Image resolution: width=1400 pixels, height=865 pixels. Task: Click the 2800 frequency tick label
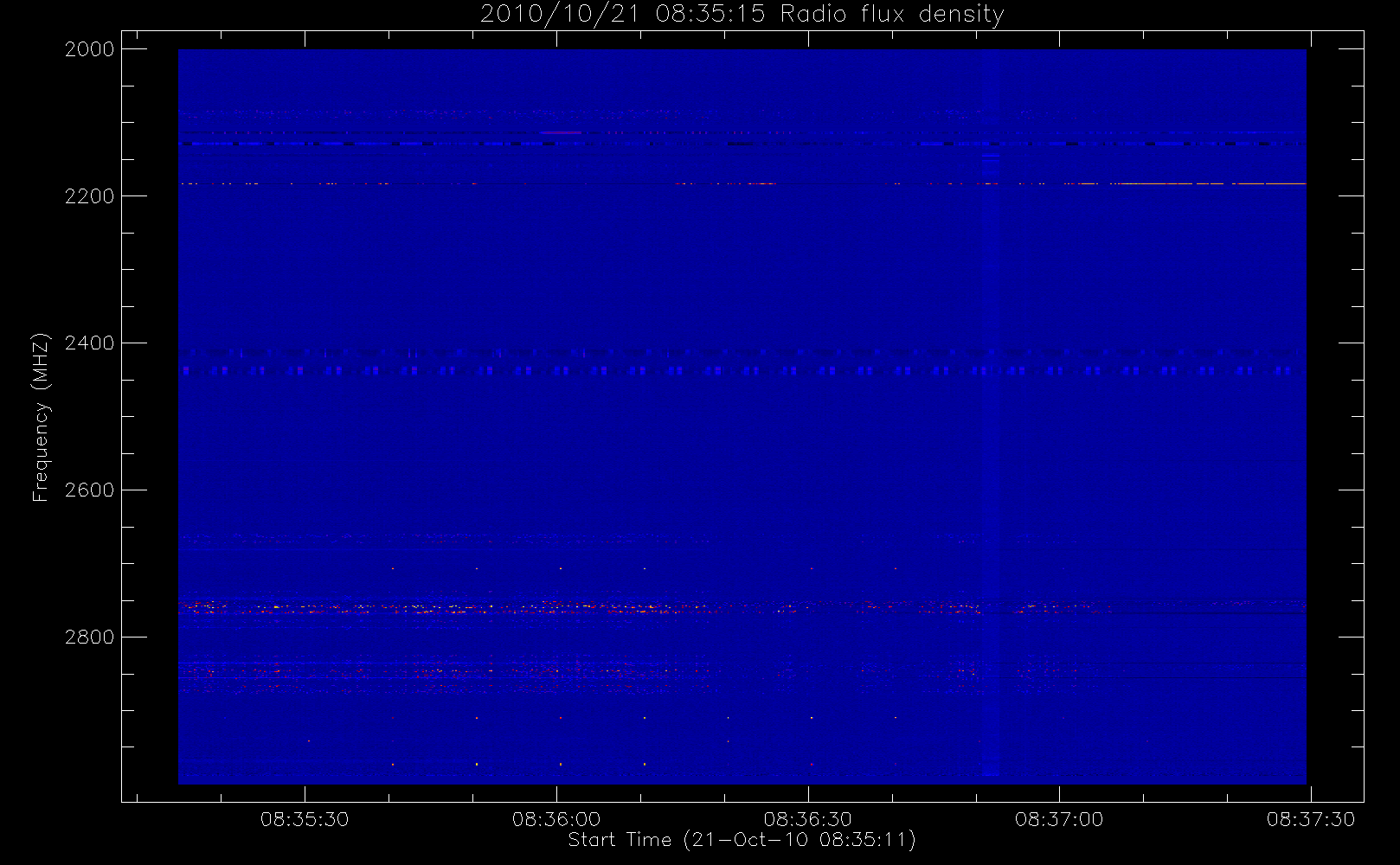[x=90, y=638]
